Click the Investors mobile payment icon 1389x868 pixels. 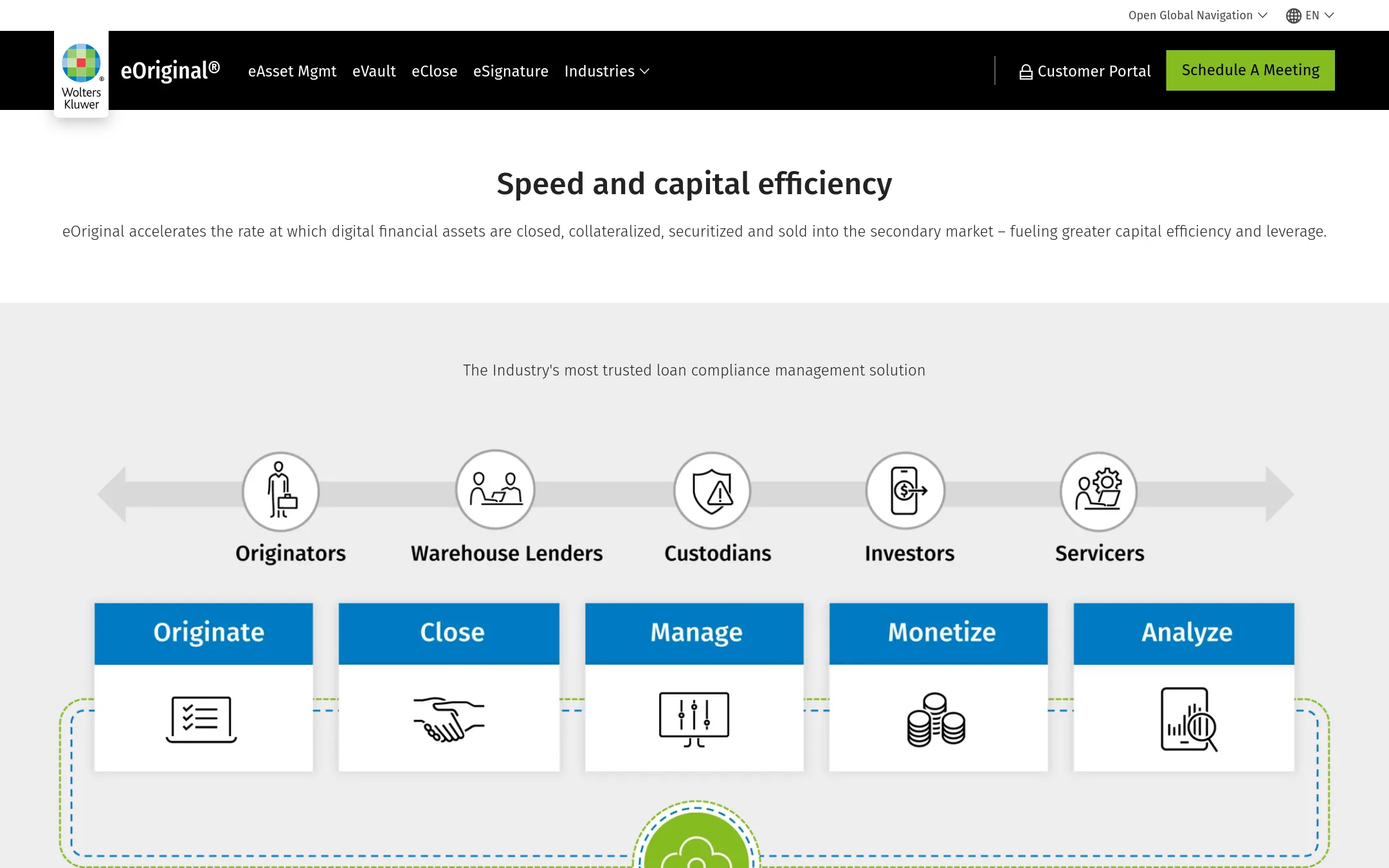pos(905,491)
